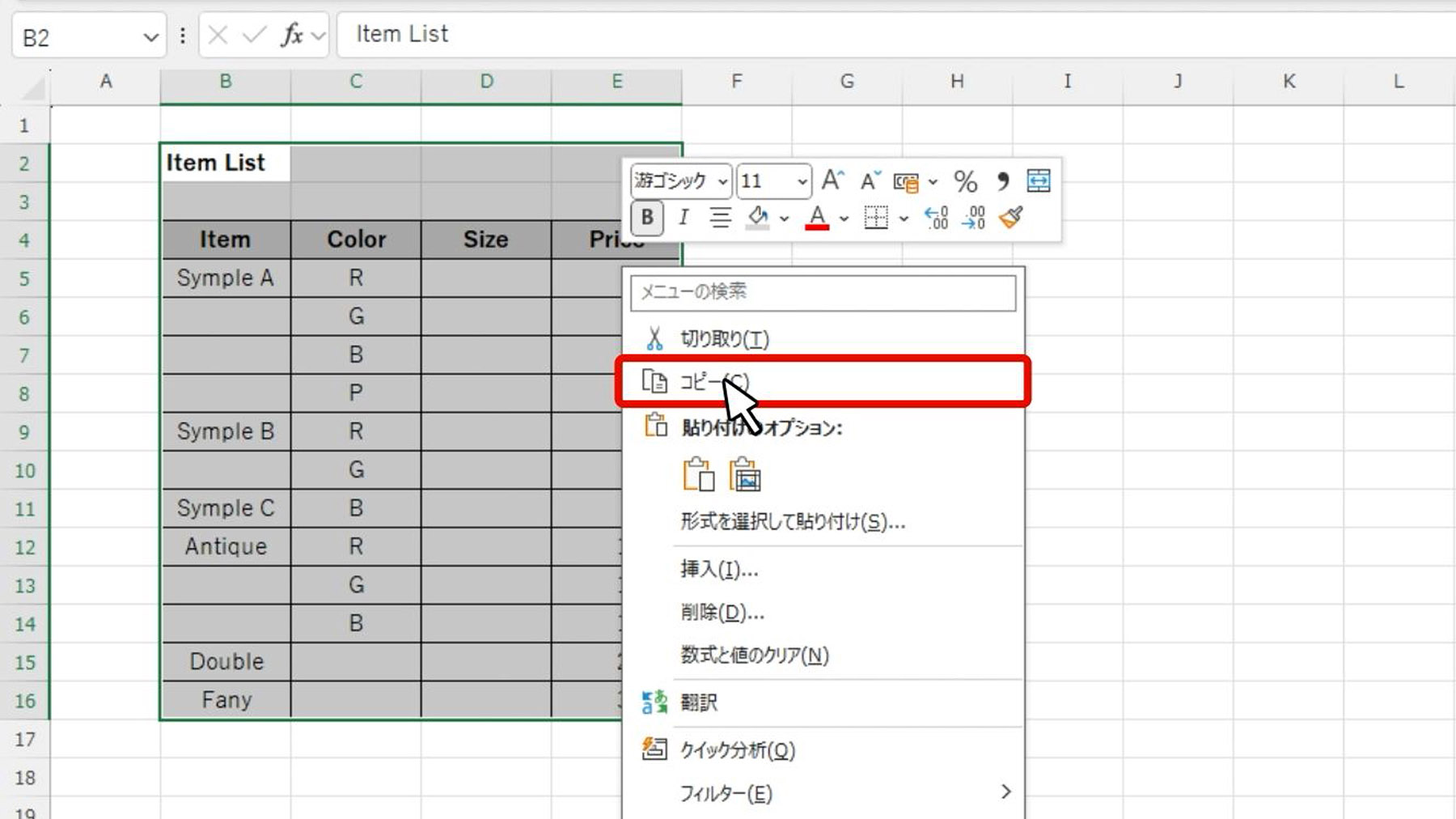Click the paste as picture icon
Viewport: 1456px width, 819px height.
(745, 475)
